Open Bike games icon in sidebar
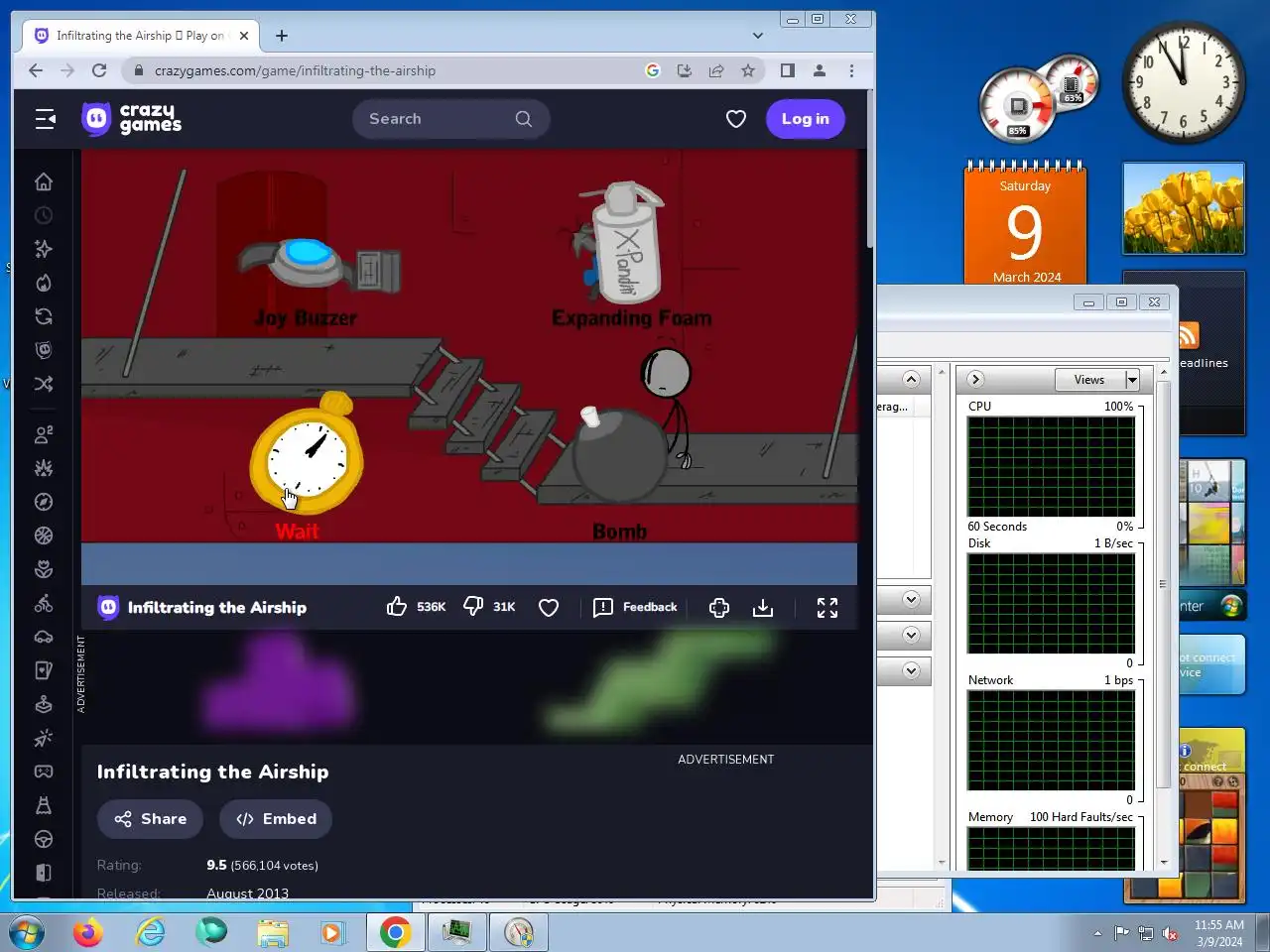Screen dimensions: 1270x952 [44, 603]
